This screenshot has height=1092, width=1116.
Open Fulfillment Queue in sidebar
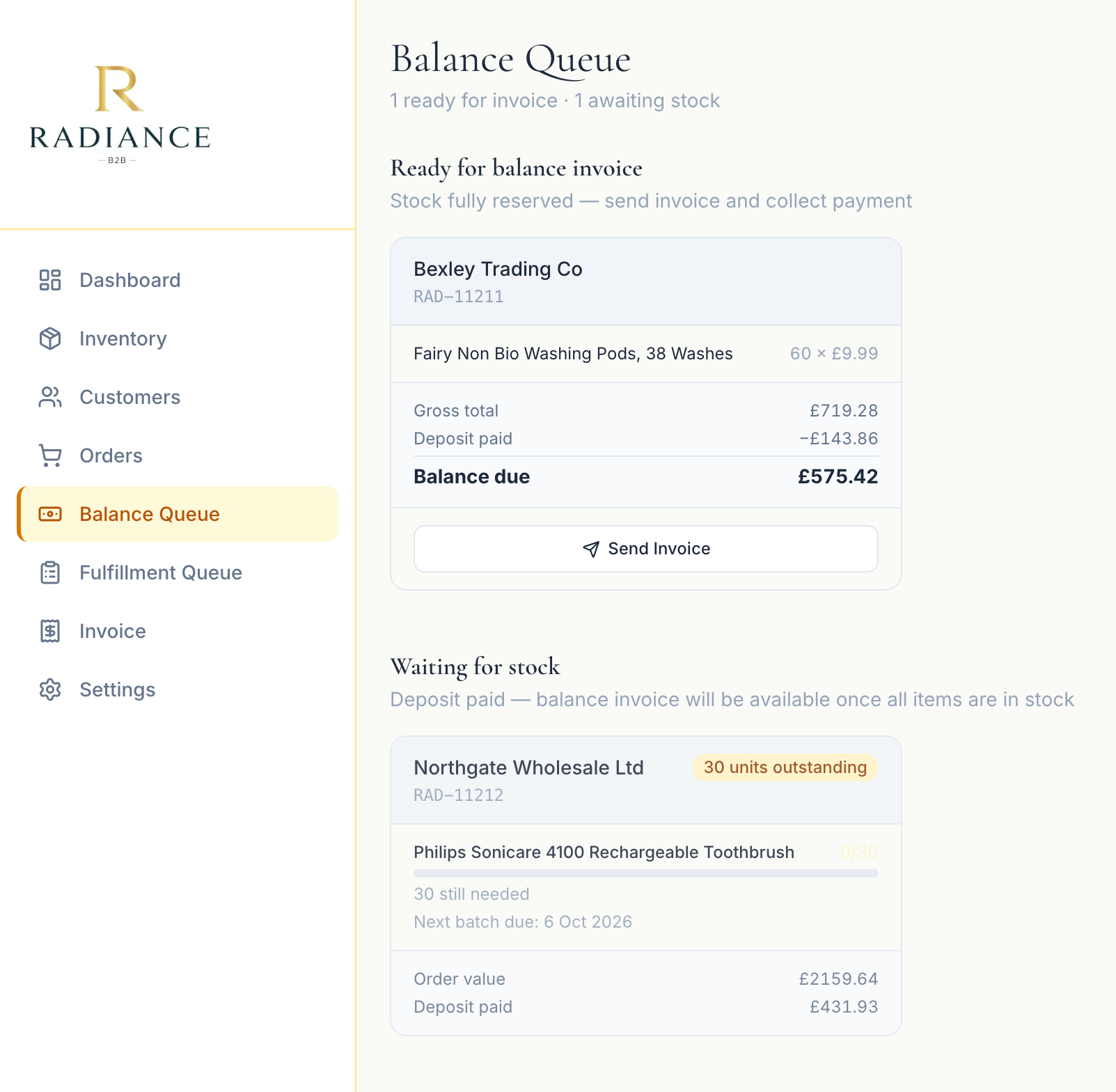(178, 572)
